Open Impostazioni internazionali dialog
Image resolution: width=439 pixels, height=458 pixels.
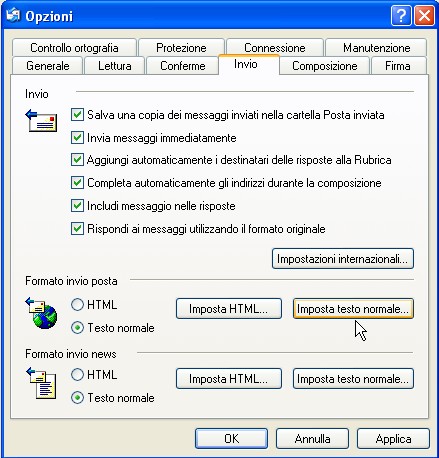click(x=343, y=259)
